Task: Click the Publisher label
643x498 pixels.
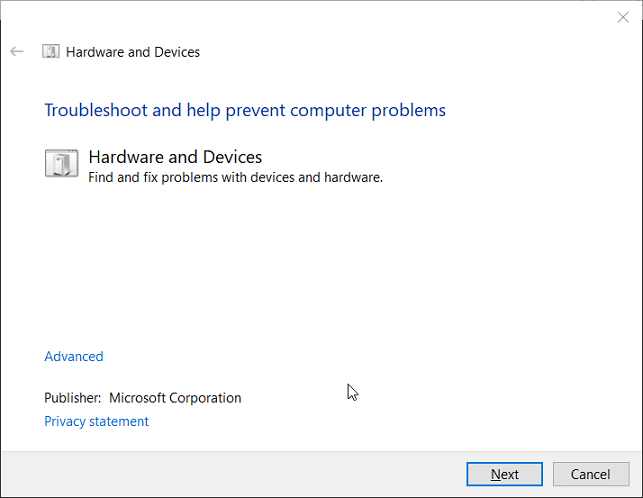Action: coord(73,398)
